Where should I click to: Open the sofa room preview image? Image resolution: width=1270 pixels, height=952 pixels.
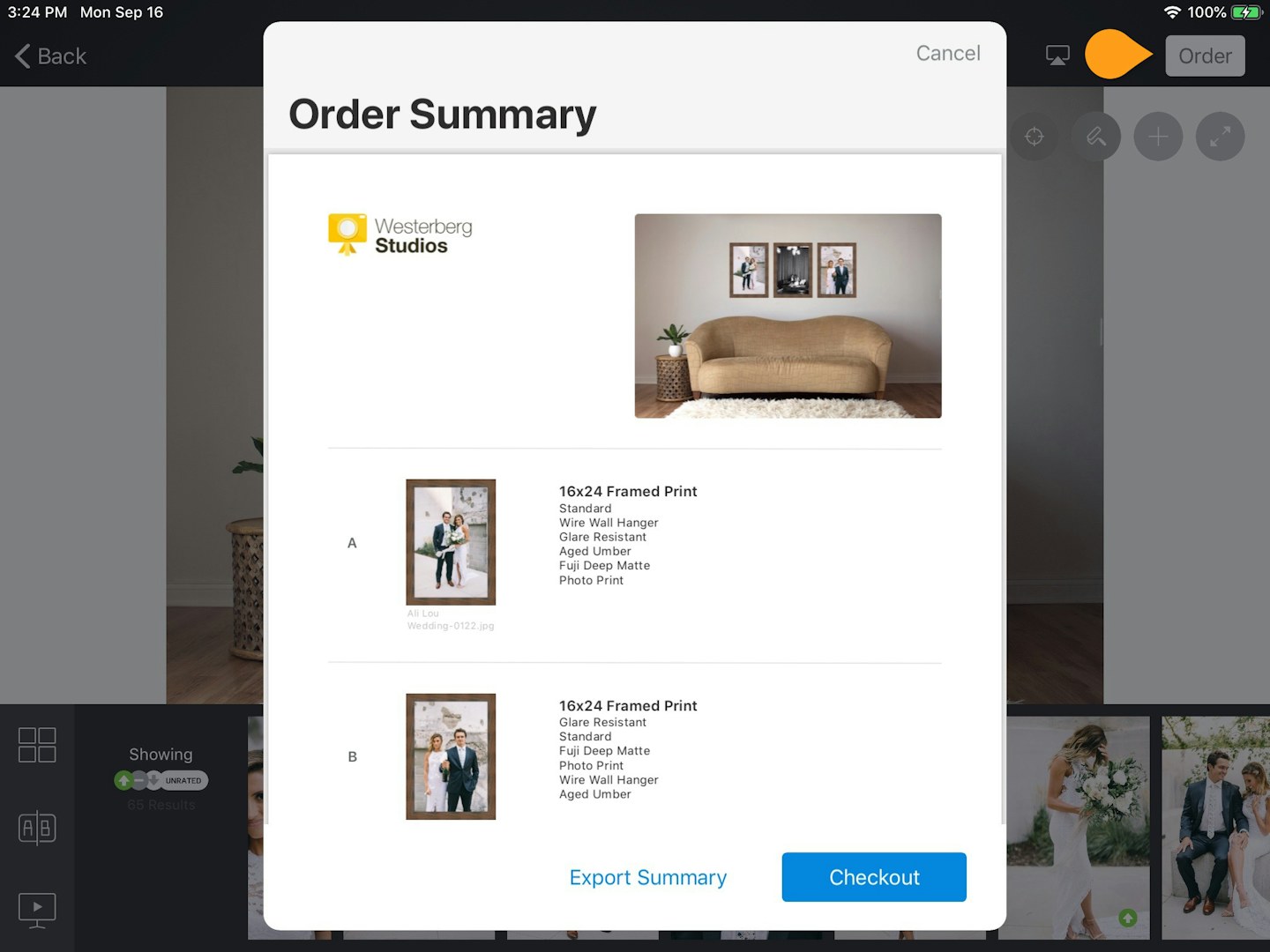coord(788,316)
